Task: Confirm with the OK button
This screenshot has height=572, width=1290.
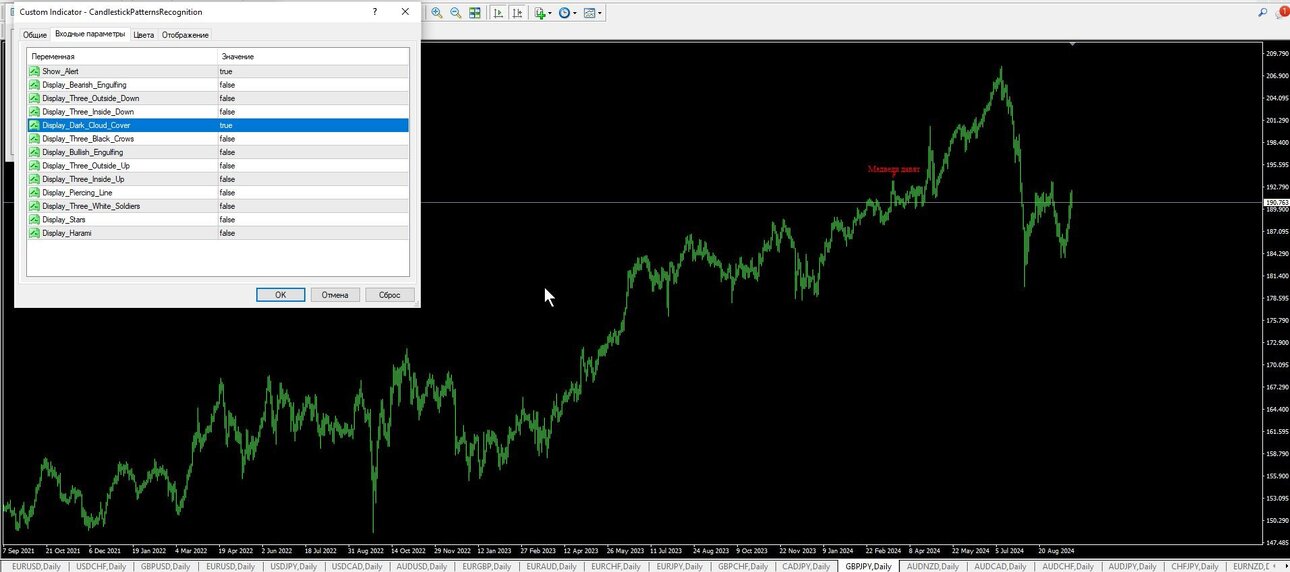Action: pyautogui.click(x=280, y=295)
